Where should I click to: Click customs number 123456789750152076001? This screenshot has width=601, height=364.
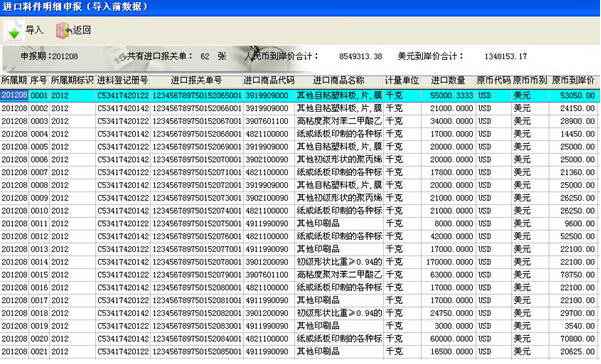click(x=197, y=236)
